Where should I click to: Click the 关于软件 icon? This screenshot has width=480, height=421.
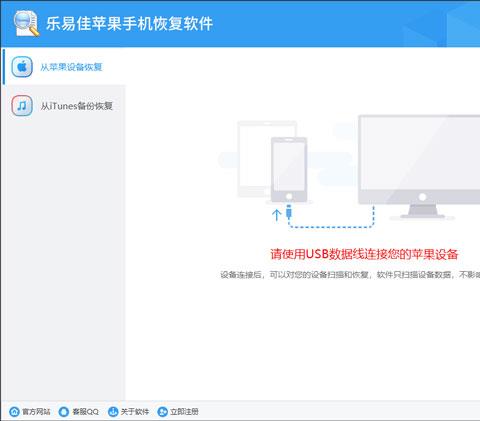[113, 412]
